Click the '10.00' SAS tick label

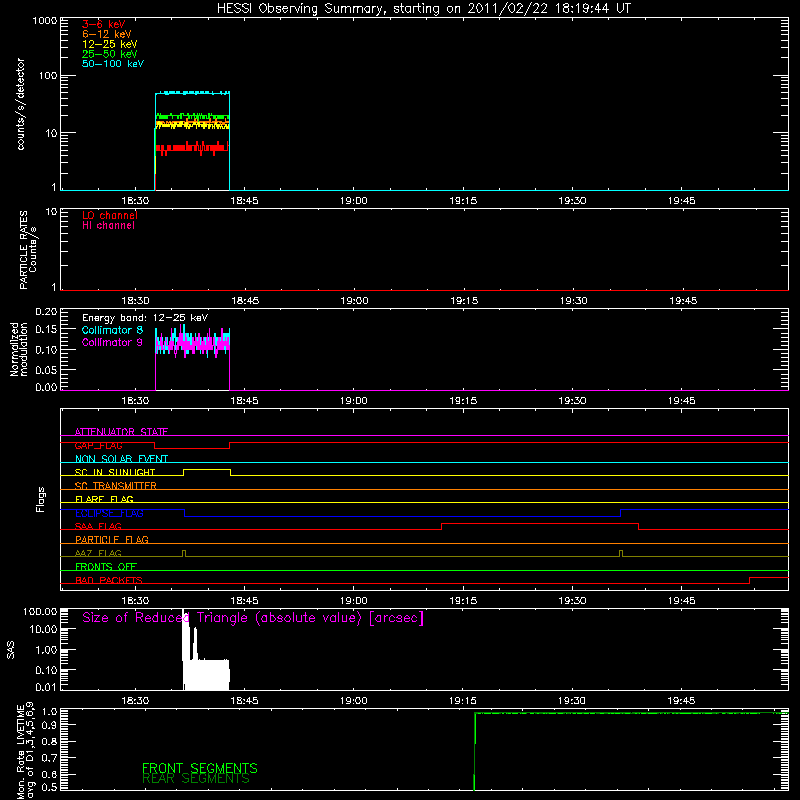pyautogui.click(x=43, y=629)
